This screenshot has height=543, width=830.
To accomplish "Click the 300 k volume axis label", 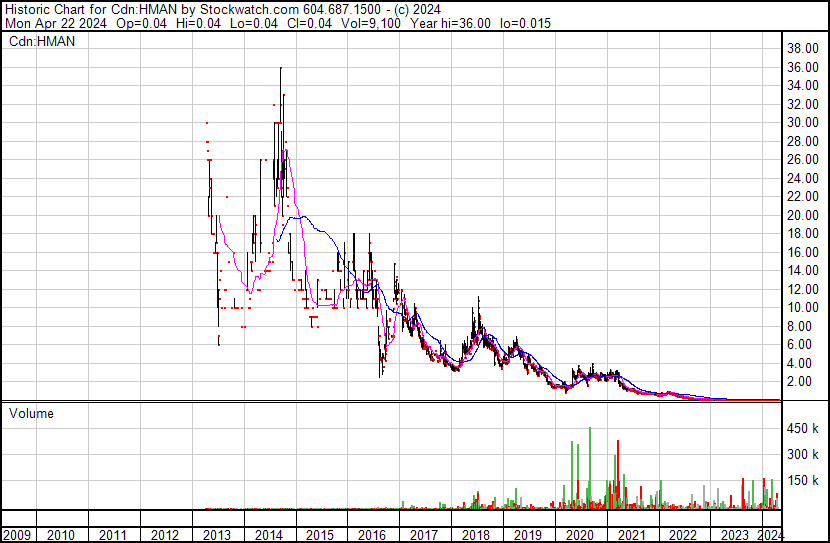I will pos(800,455).
